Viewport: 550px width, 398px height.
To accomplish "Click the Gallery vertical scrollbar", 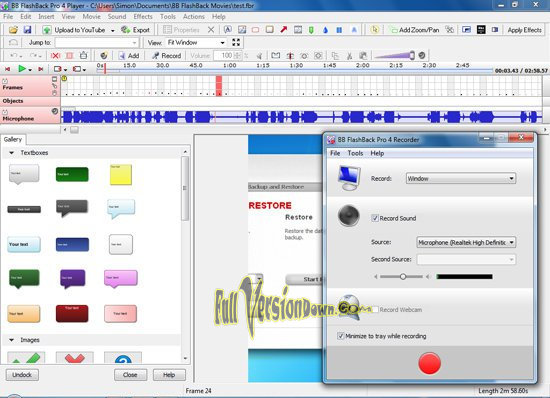I will (x=185, y=255).
